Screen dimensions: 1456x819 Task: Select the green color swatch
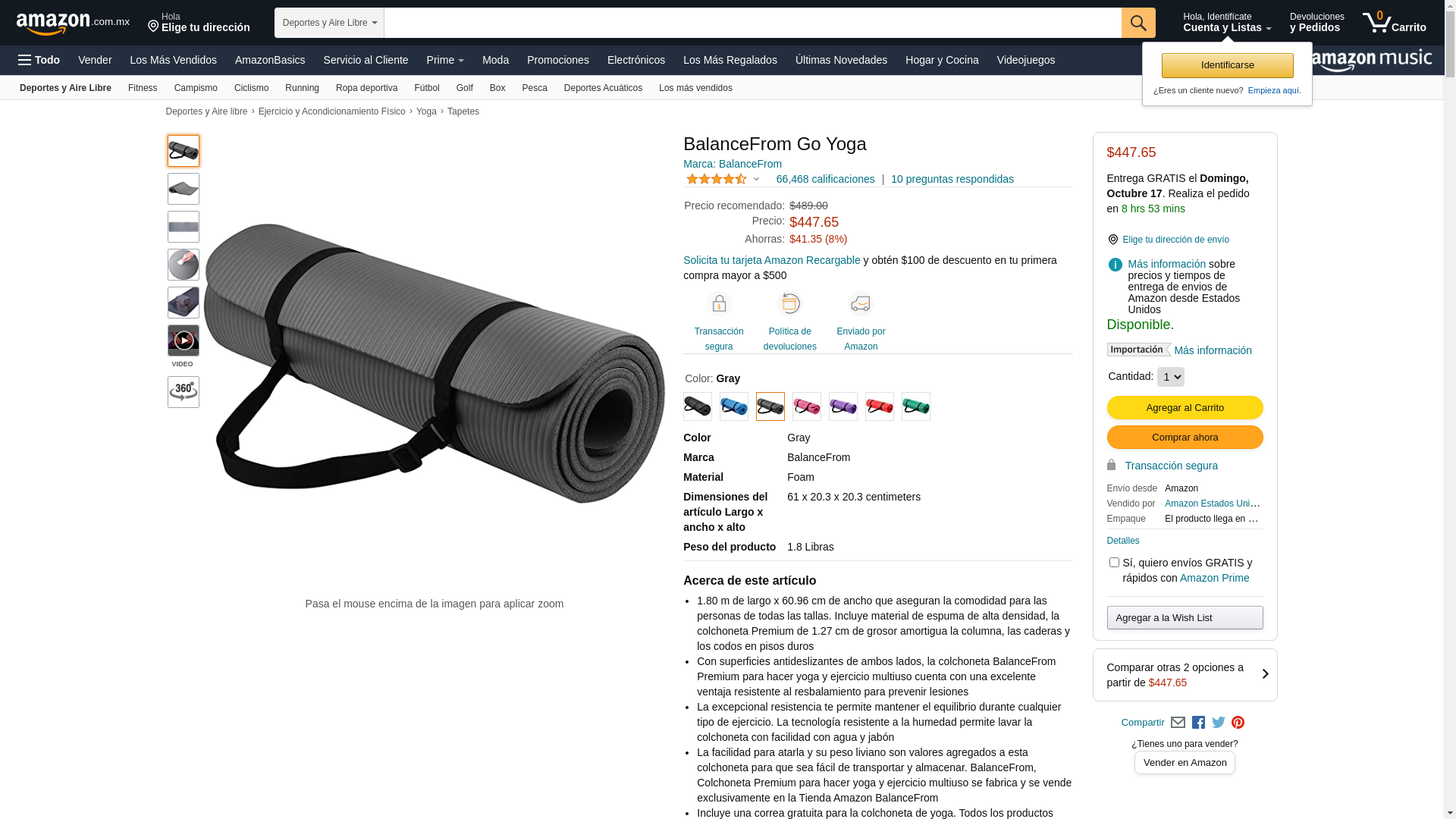916,406
